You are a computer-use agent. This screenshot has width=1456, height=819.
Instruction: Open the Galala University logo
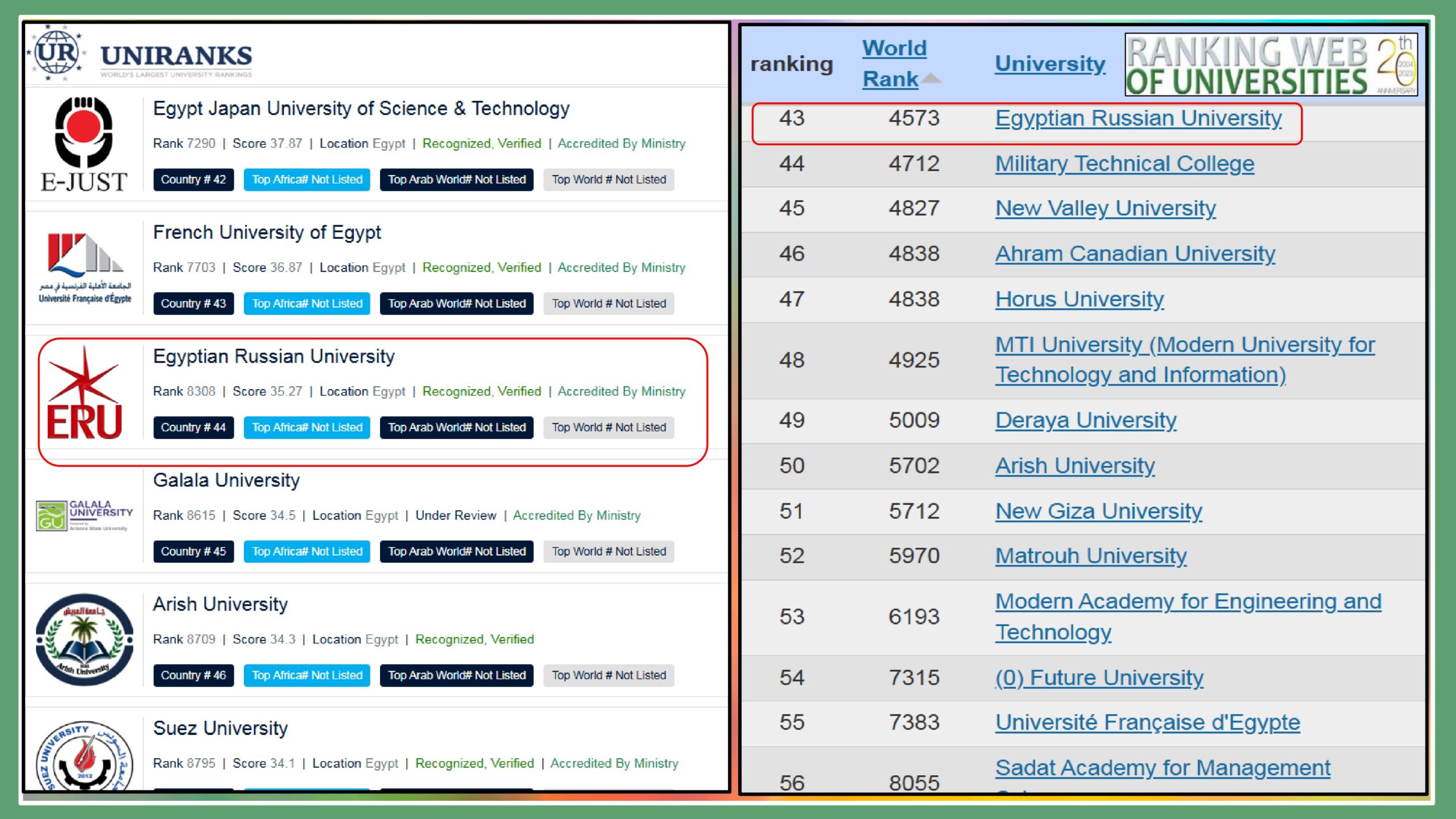coord(84,515)
